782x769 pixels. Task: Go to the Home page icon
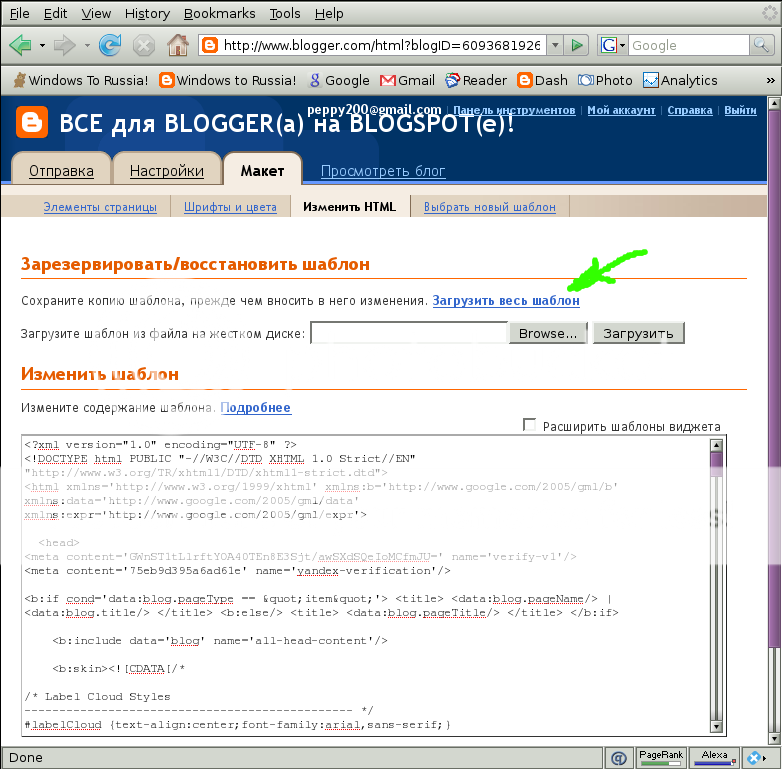pyautogui.click(x=178, y=45)
